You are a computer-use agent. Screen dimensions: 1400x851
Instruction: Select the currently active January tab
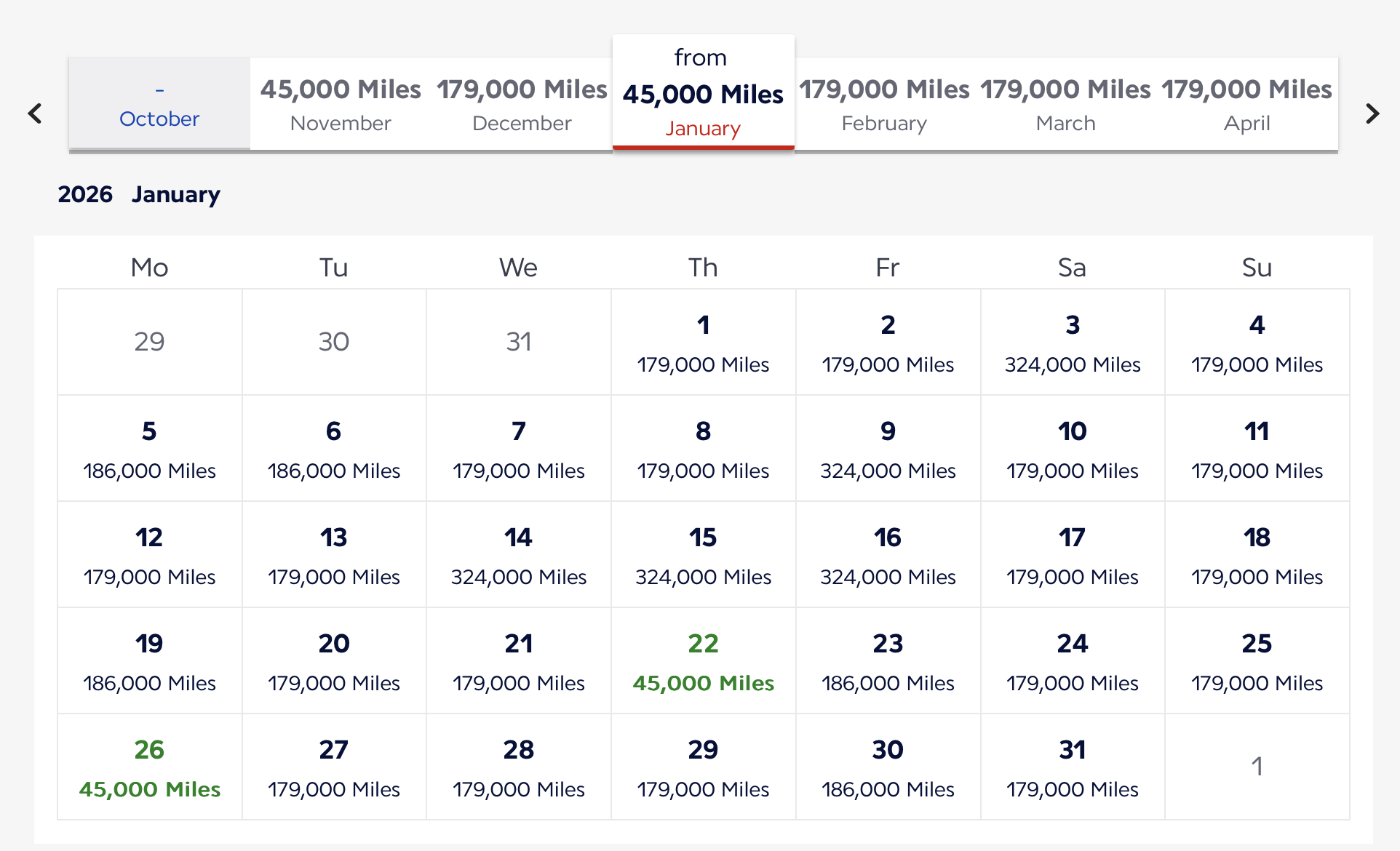703,93
